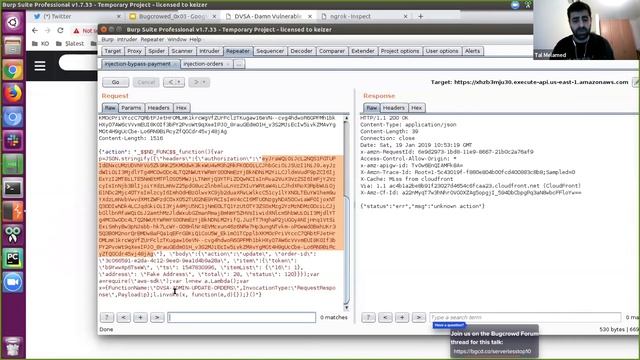Click the '+' search options in response panel
Image resolution: width=640 pixels, height=360 pixels.
coord(402,317)
